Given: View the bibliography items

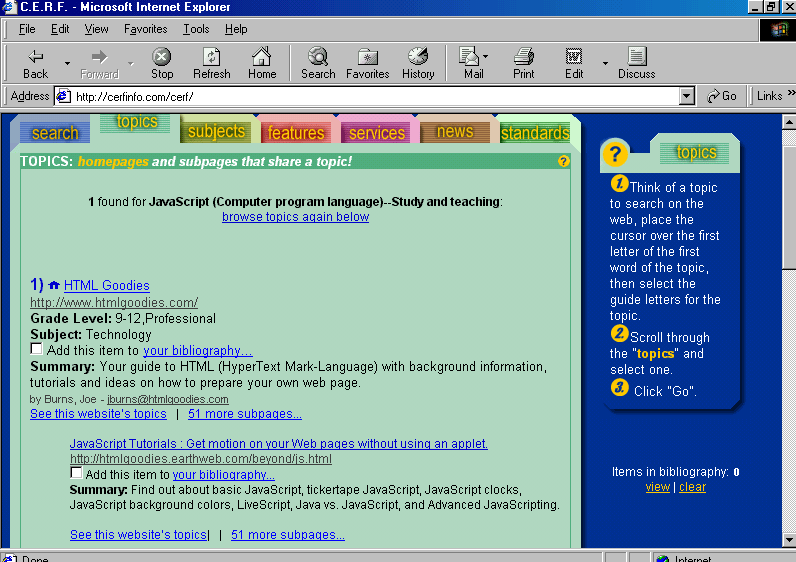Looking at the screenshot, I should pos(657,487).
